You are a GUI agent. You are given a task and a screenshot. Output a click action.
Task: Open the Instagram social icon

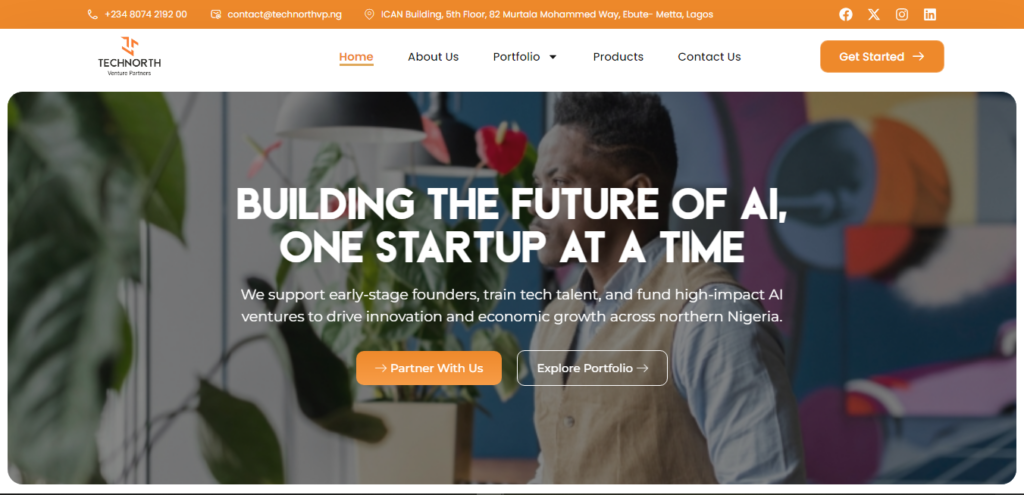pos(902,14)
